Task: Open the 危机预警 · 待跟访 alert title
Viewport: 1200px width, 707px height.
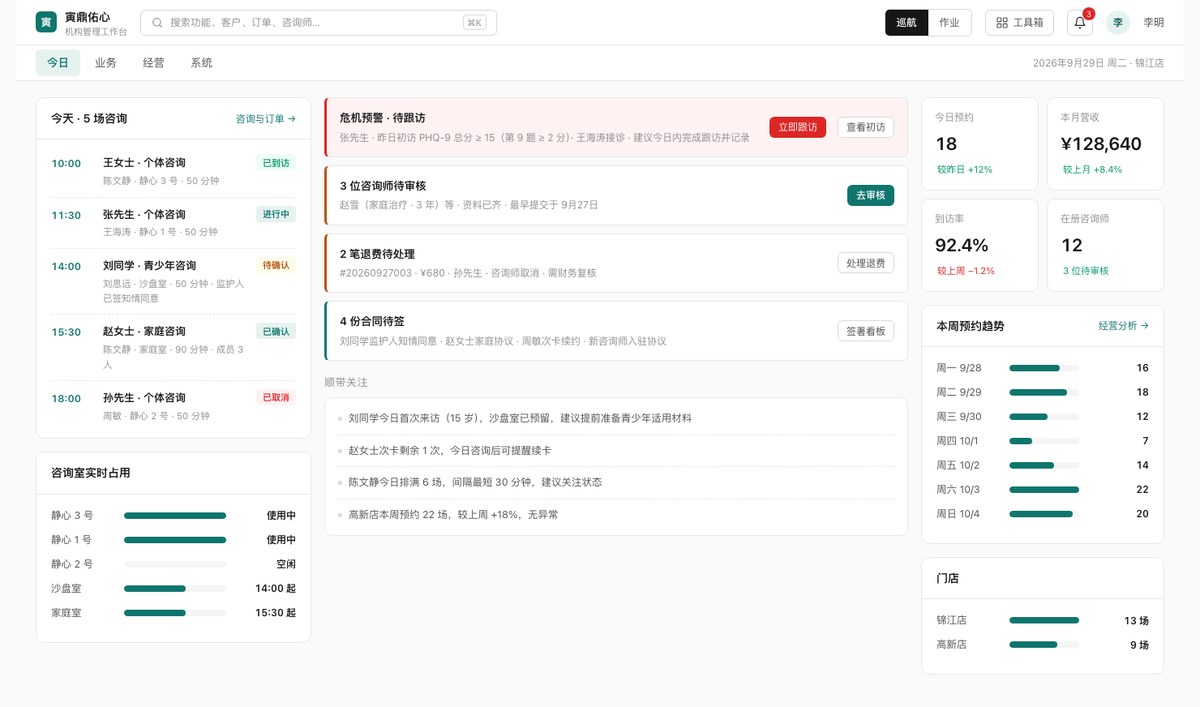Action: [x=382, y=118]
